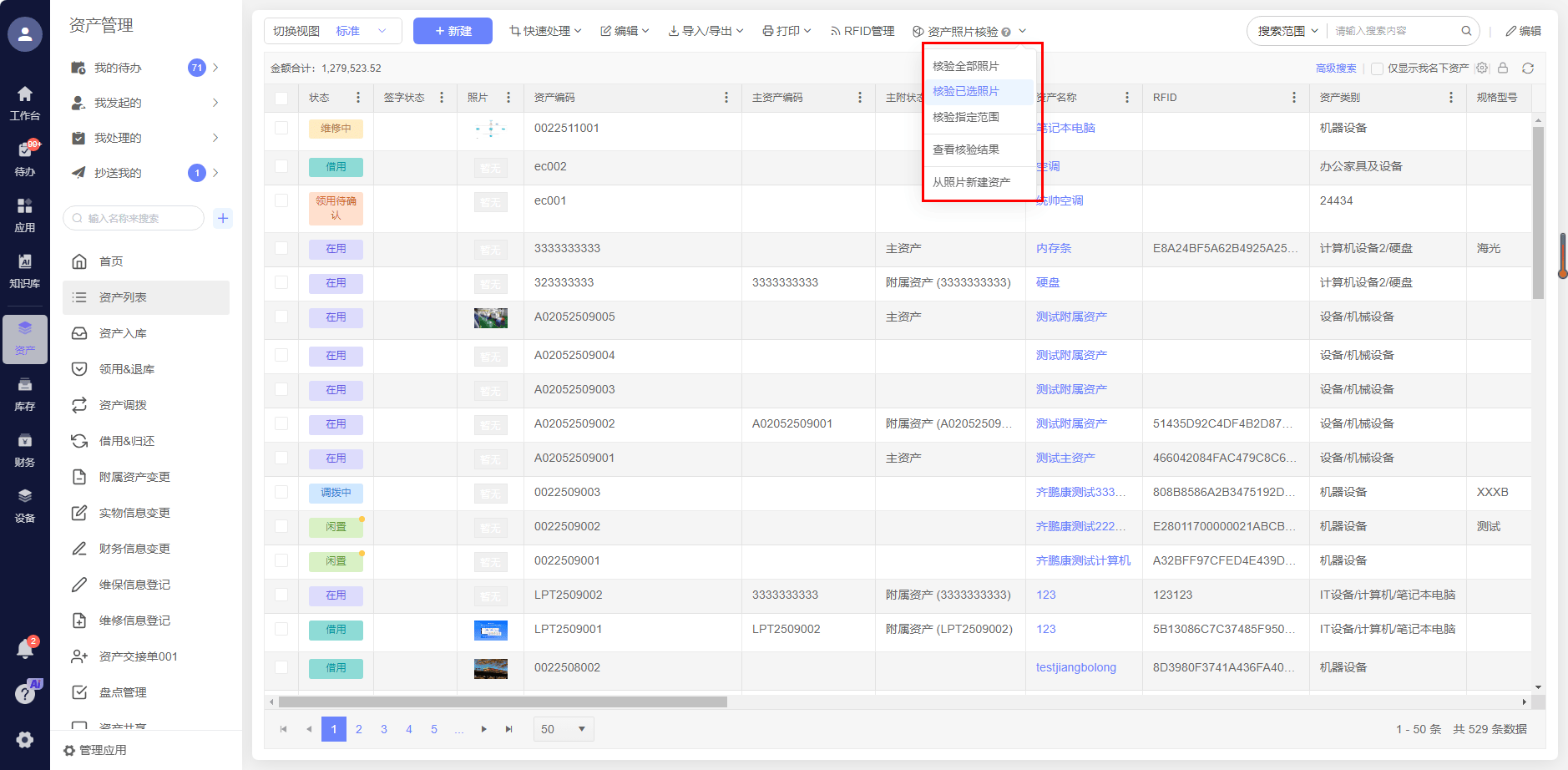The width and height of the screenshot is (1568, 770).
Task: Click the 新建 button
Action: (453, 31)
